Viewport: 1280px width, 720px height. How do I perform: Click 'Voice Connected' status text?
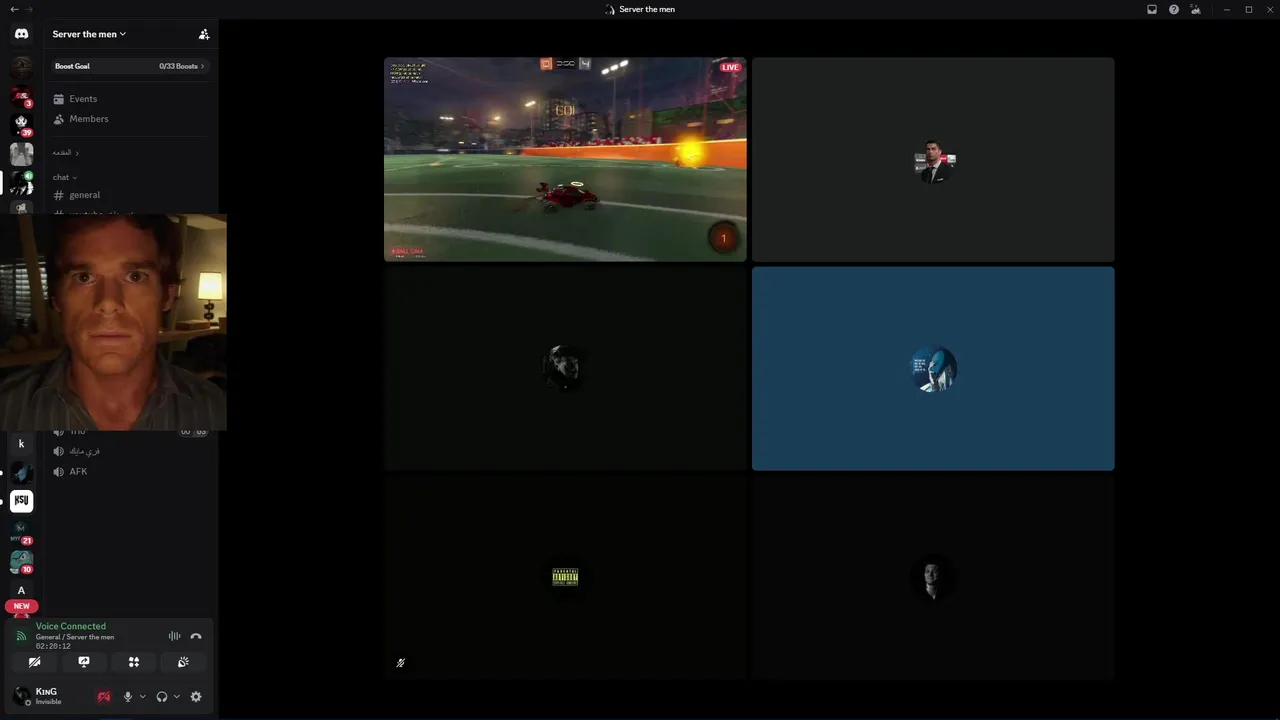tap(71, 626)
